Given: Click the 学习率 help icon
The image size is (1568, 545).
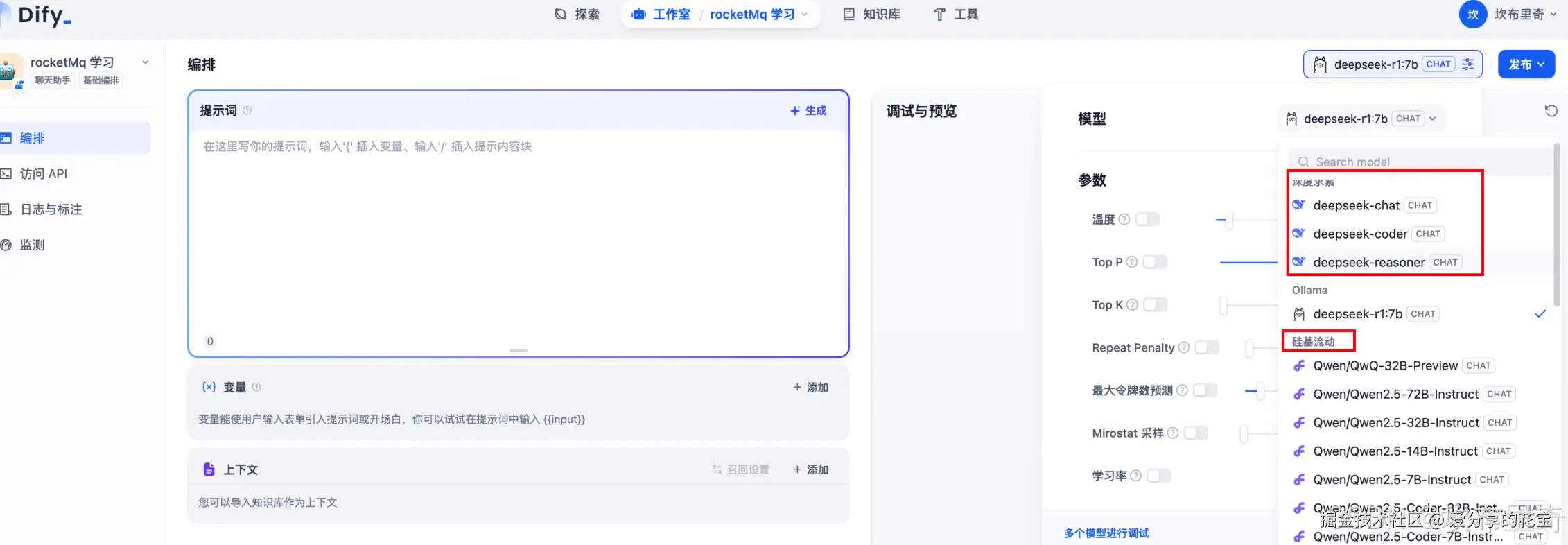Looking at the screenshot, I should pos(1135,476).
